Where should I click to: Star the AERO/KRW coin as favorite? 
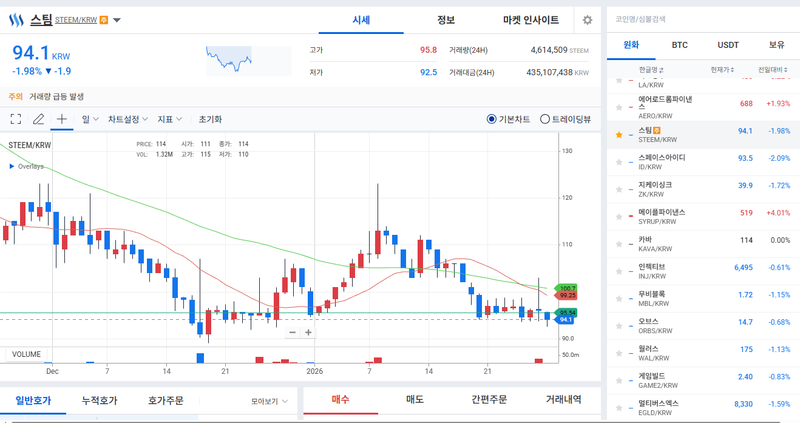[619, 105]
